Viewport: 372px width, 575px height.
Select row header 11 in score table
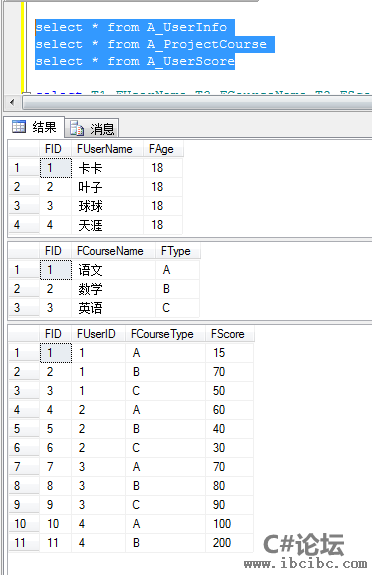[24, 543]
